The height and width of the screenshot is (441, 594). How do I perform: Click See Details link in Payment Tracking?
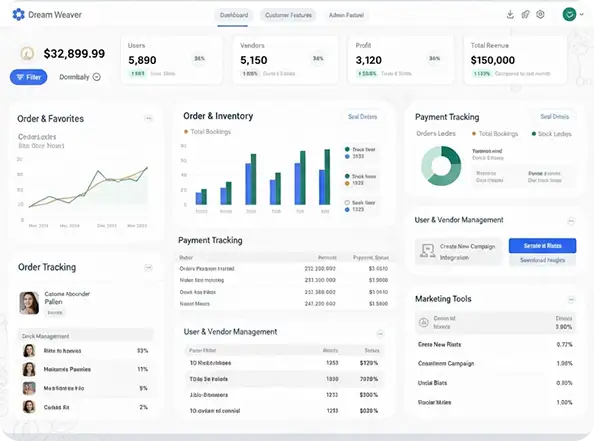[555, 117]
